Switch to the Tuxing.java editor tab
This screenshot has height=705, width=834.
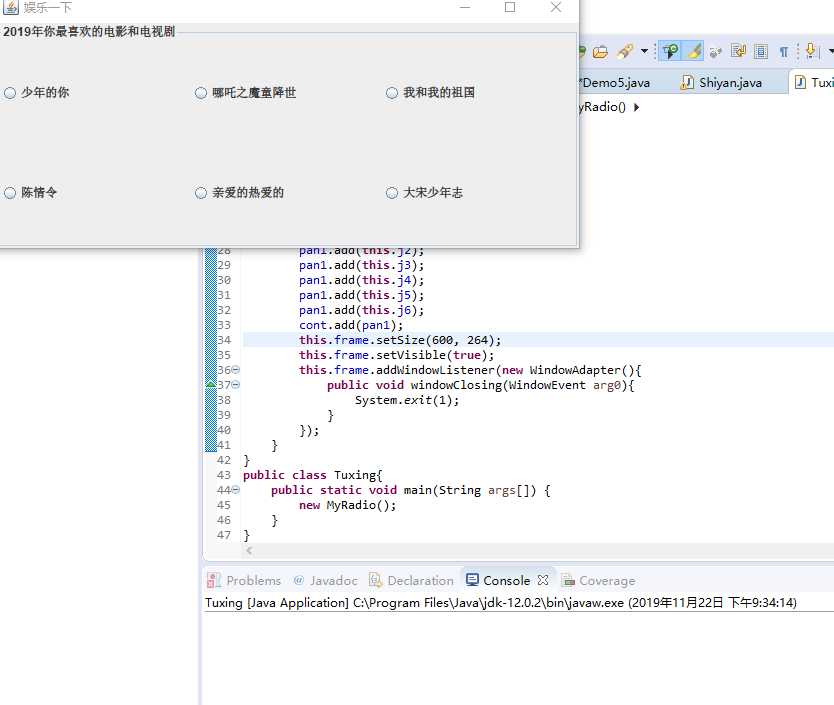813,82
